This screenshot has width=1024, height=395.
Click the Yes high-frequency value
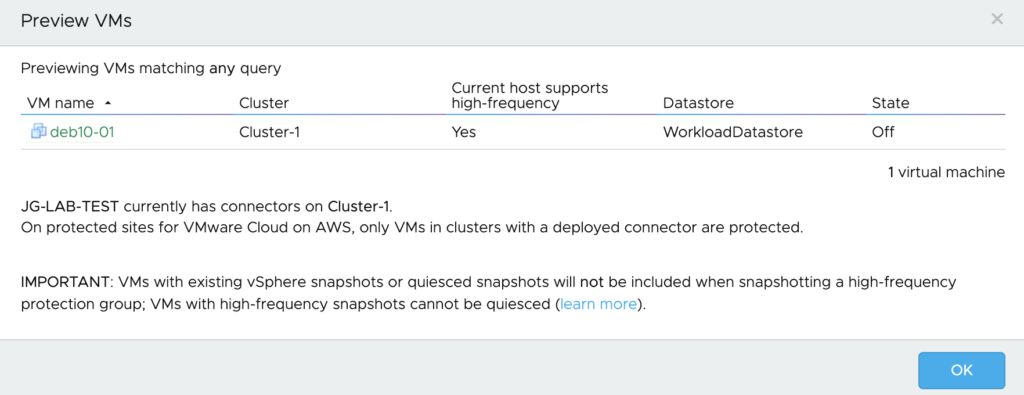pos(464,132)
